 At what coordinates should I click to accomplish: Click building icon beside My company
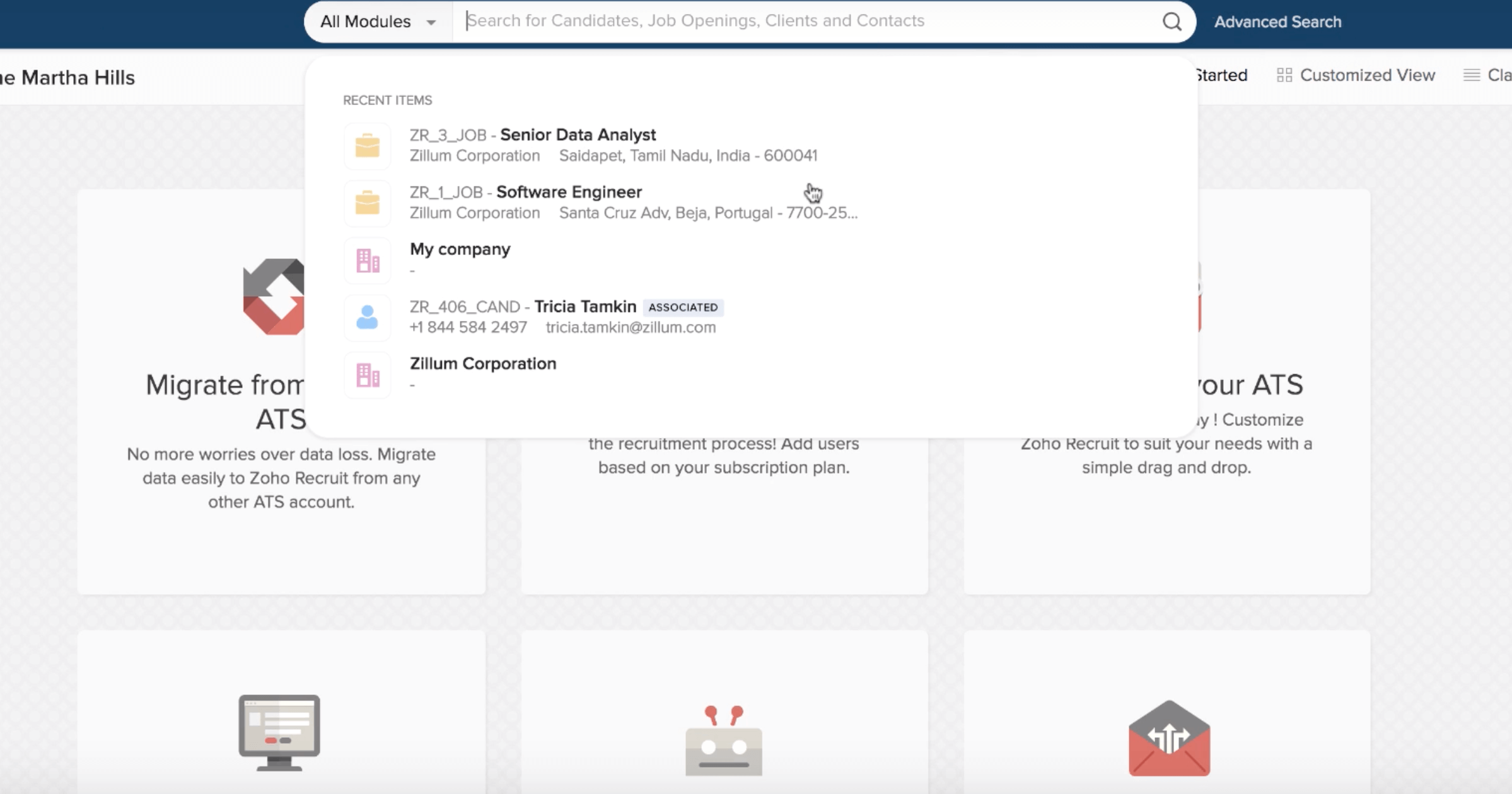click(367, 260)
